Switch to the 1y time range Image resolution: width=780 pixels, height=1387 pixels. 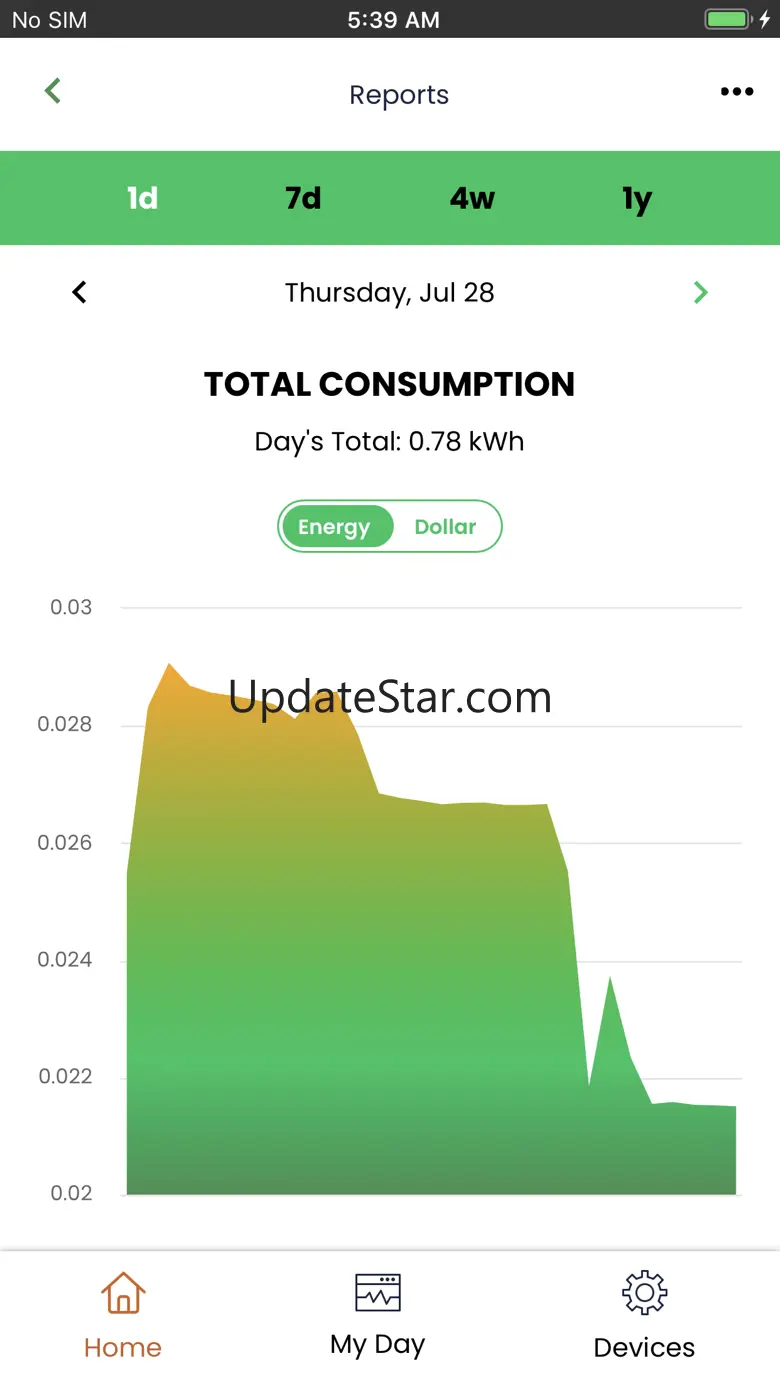(637, 199)
